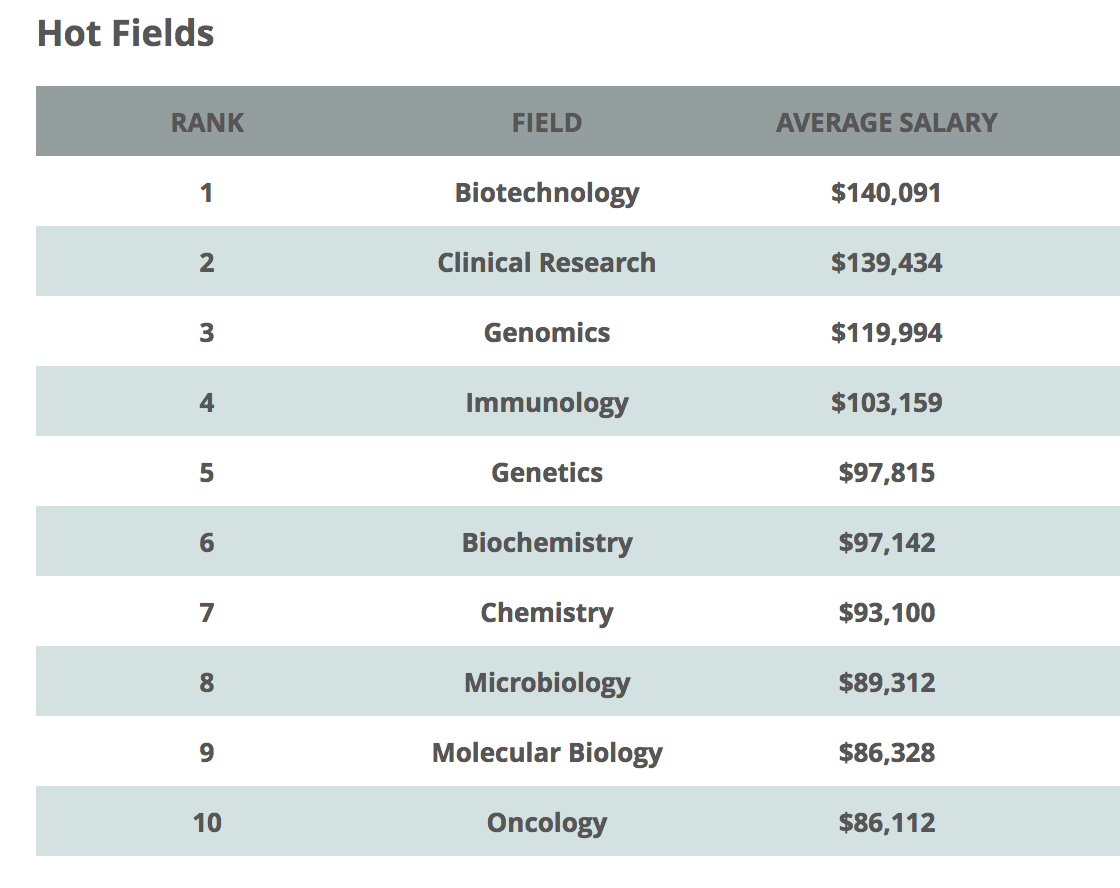The height and width of the screenshot is (888, 1120).
Task: Click the Biochemistry field cell
Action: pyautogui.click(x=546, y=542)
